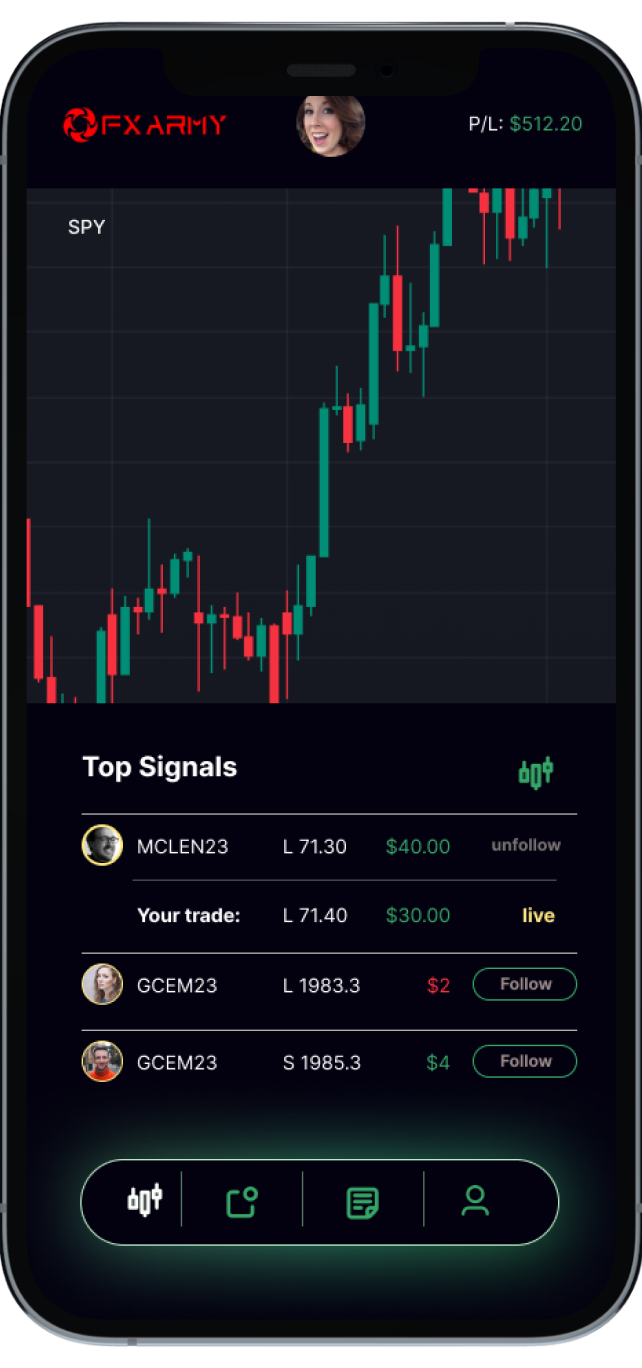This screenshot has width=642, height=1368.
Task: Tap the MCLEN23 trader avatar
Action: (102, 845)
